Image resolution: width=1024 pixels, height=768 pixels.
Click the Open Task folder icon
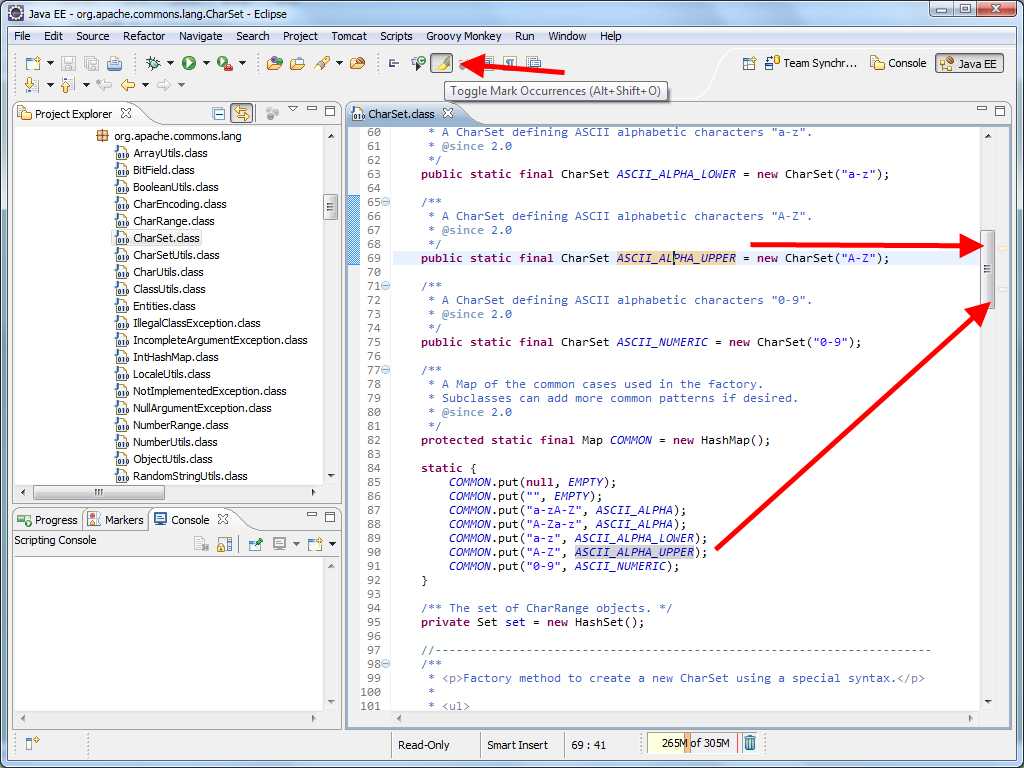297,63
